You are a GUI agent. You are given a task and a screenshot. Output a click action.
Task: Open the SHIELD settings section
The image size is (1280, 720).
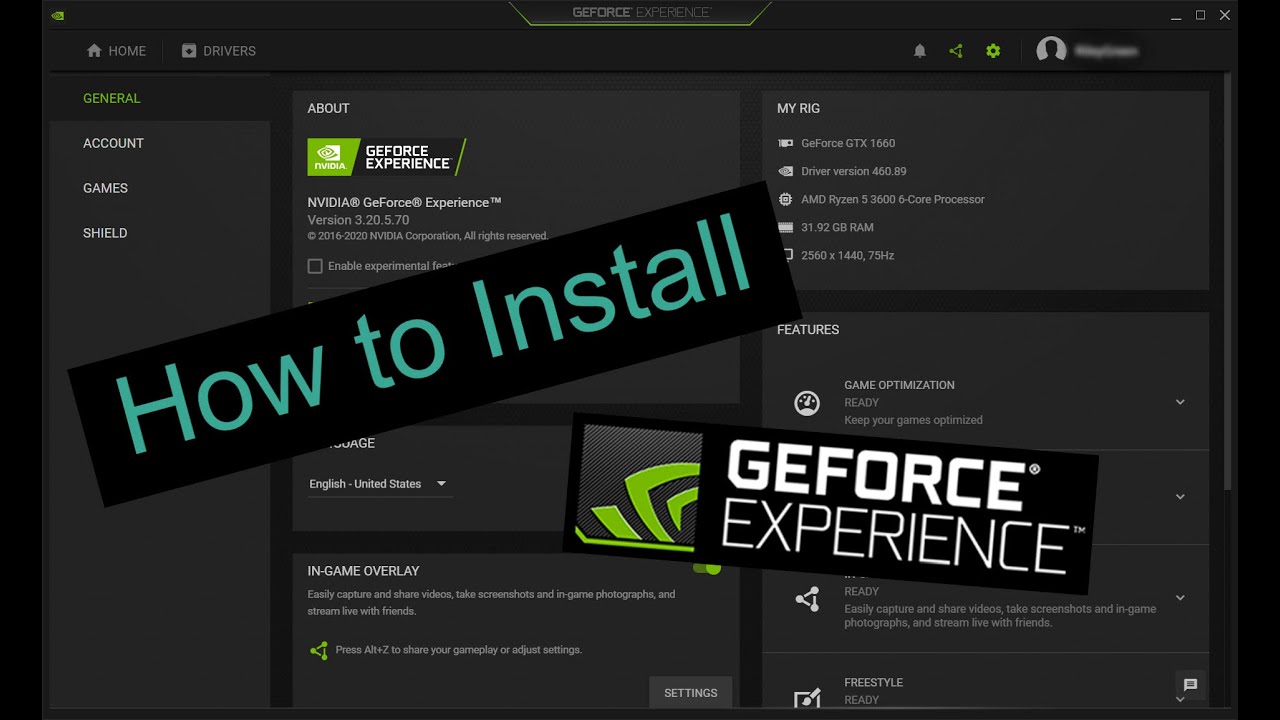105,233
